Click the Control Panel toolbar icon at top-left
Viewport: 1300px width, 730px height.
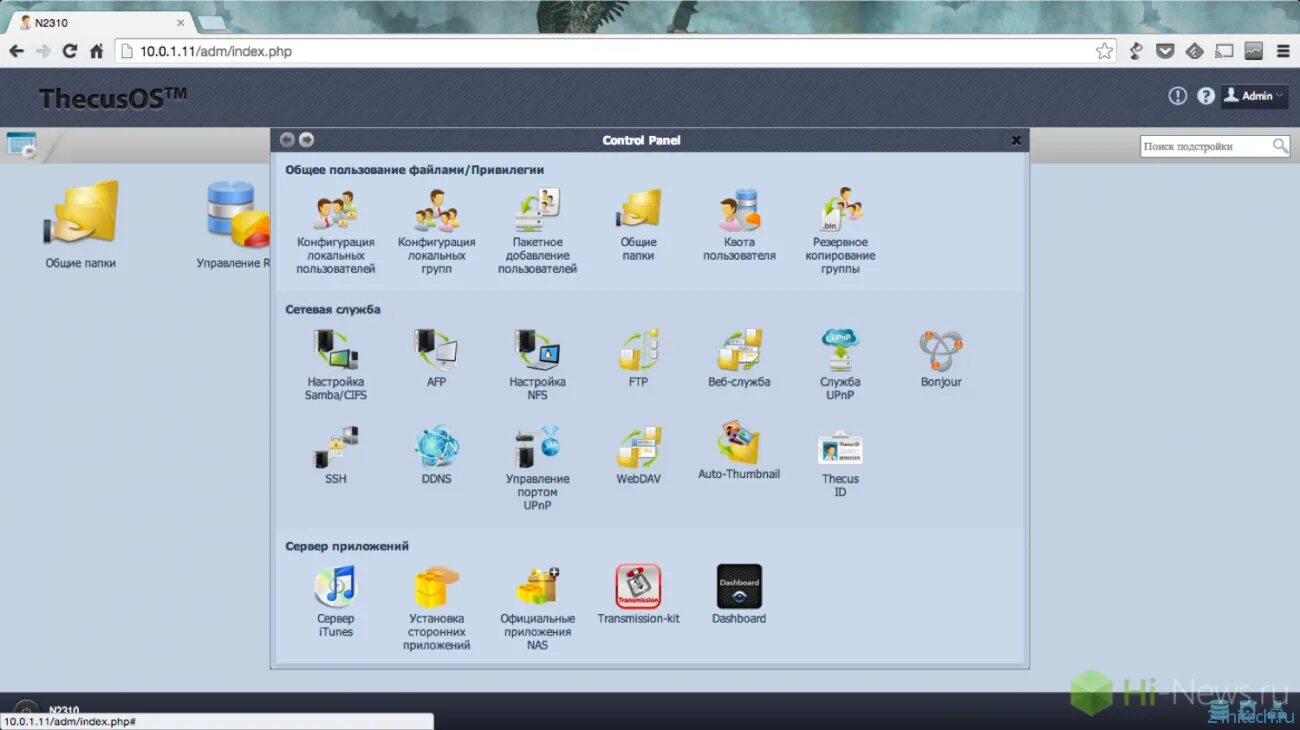pyautogui.click(x=21, y=145)
